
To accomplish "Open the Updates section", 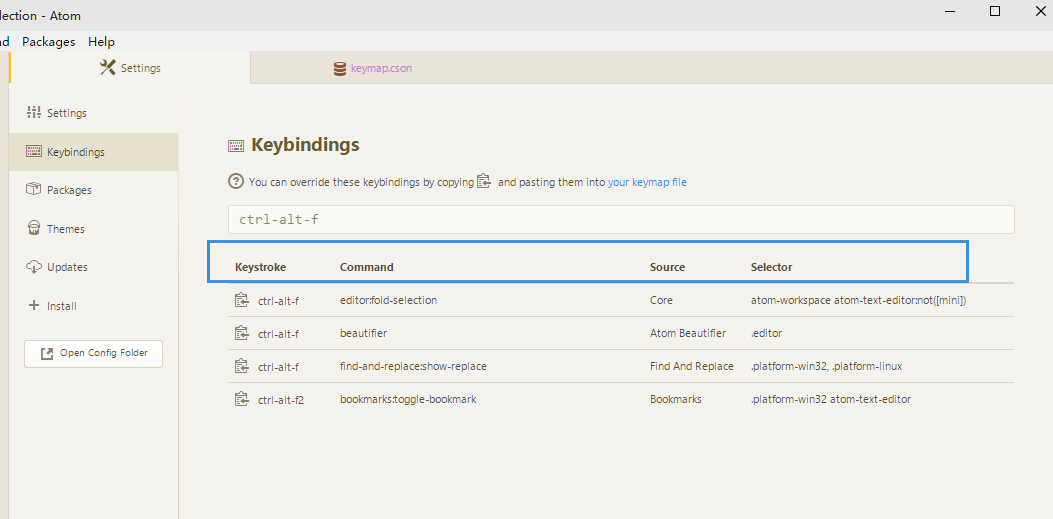I will [x=67, y=267].
